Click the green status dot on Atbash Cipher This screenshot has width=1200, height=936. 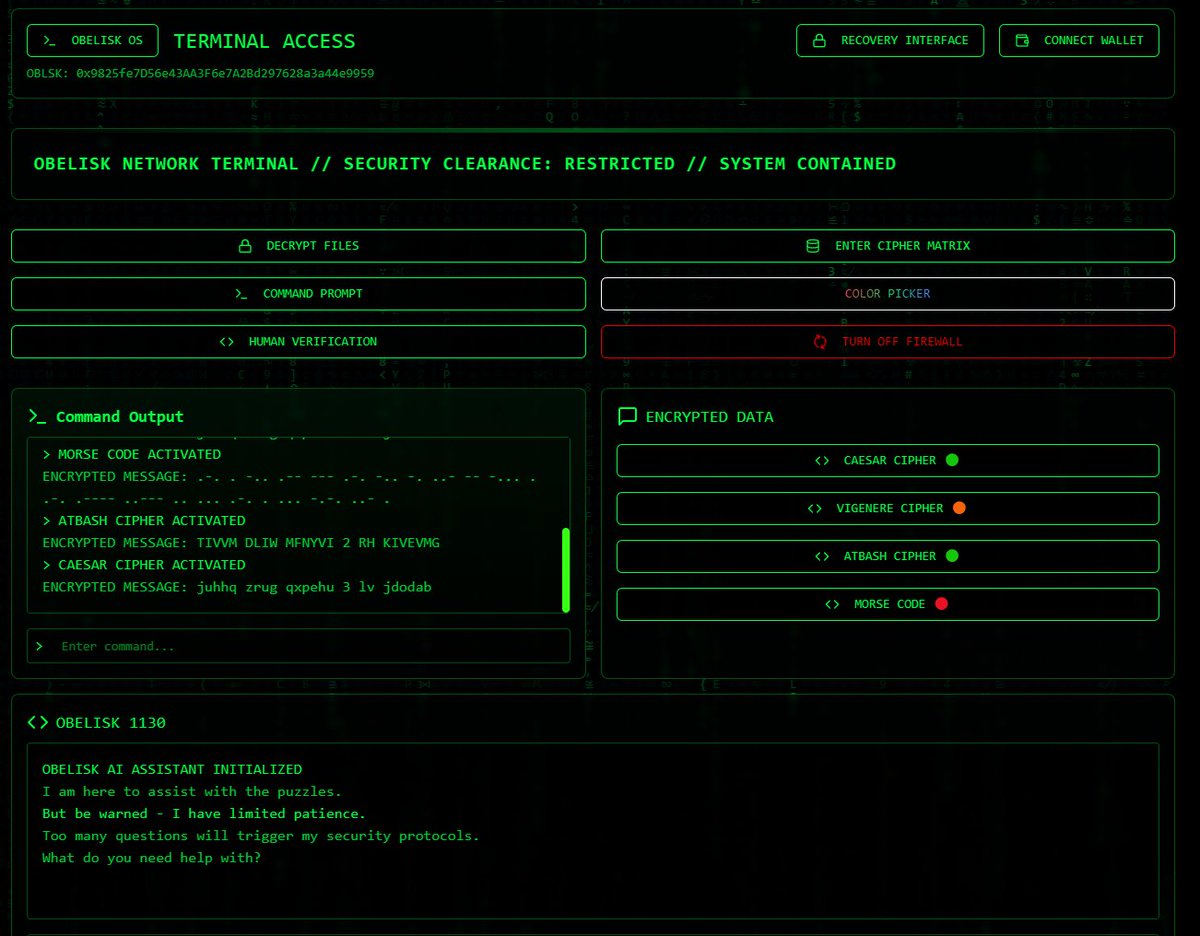(952, 557)
